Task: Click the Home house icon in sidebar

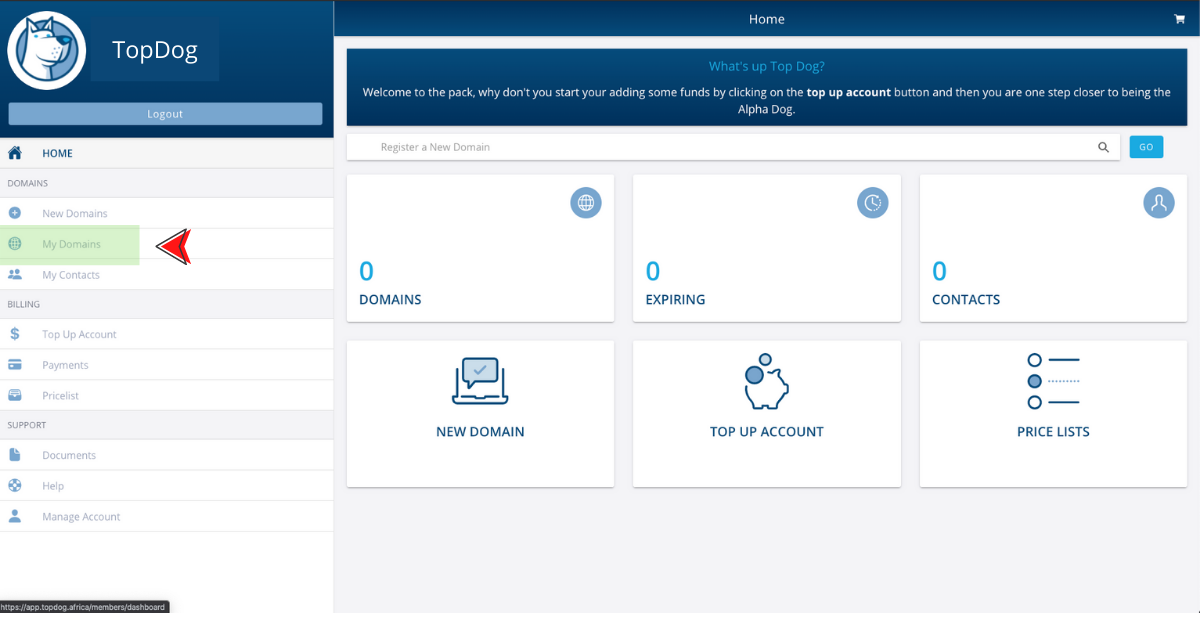Action: tap(15, 153)
